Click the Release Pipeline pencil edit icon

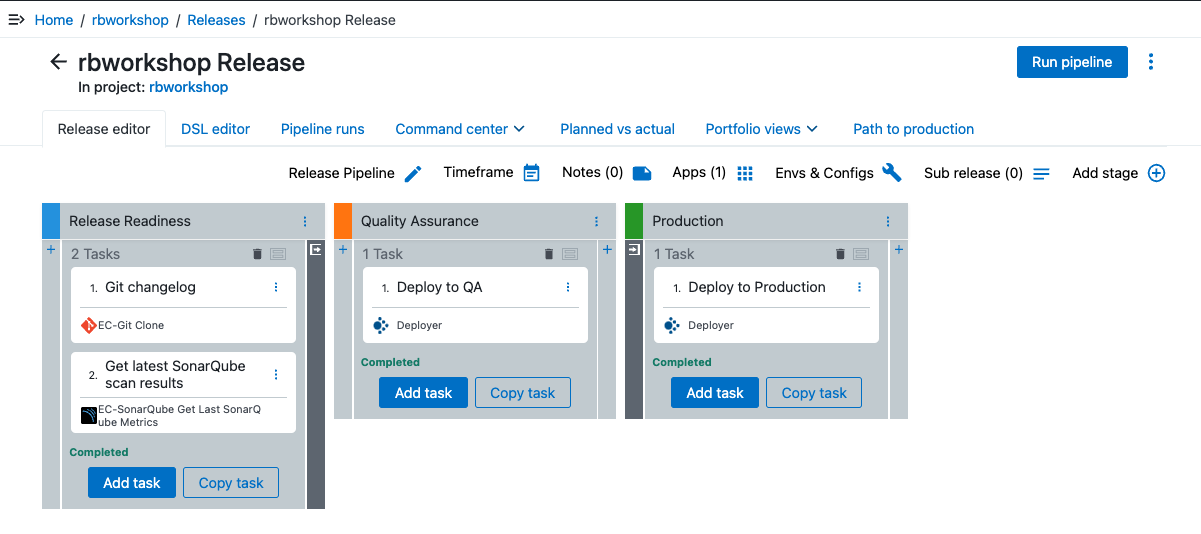pos(413,173)
